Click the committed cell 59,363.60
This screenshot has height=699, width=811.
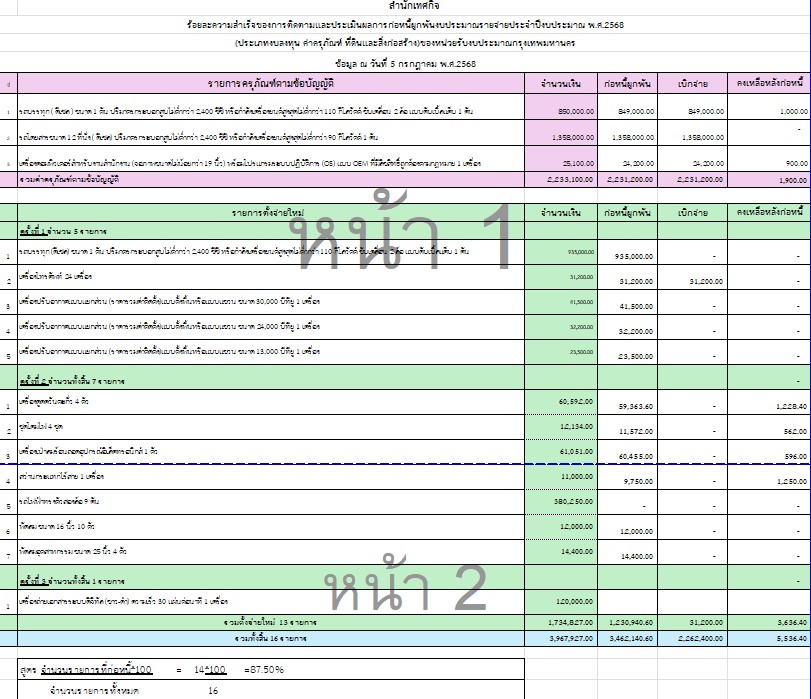627,402
